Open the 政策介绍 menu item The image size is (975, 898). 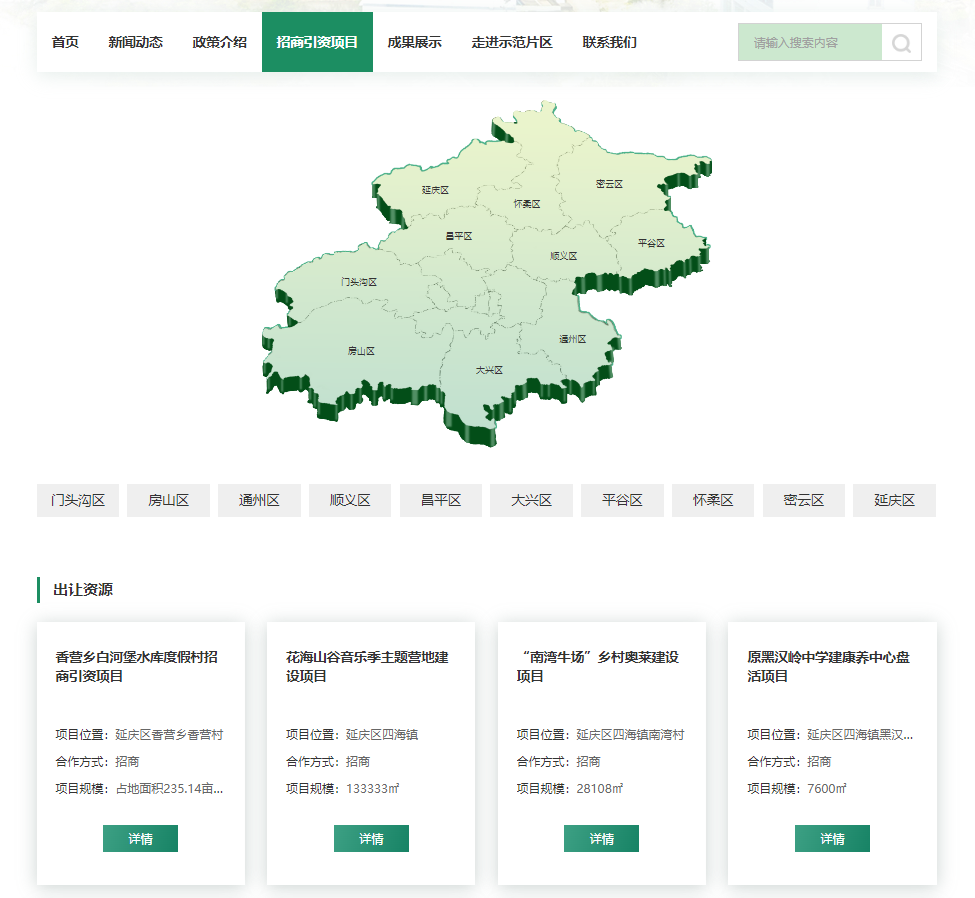pos(218,42)
